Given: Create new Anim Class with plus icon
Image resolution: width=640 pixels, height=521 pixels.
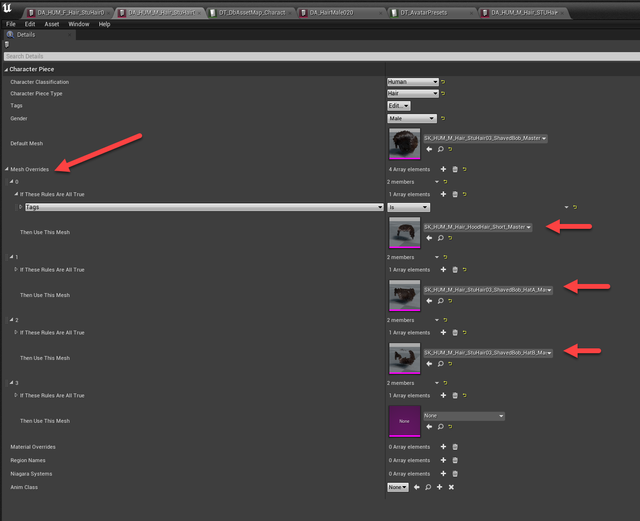Looking at the screenshot, I should 440,487.
